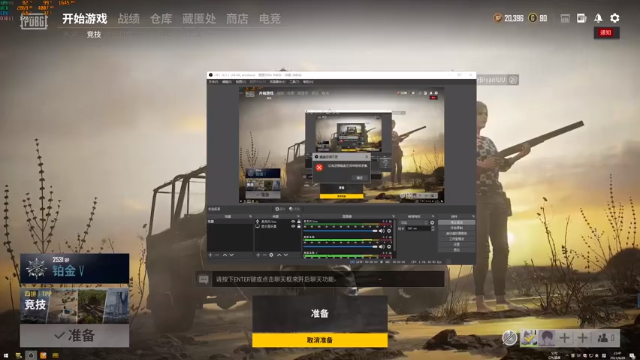This screenshot has height=360, width=640.
Task: Move source down in OBS sources panel
Action: (x=286, y=255)
